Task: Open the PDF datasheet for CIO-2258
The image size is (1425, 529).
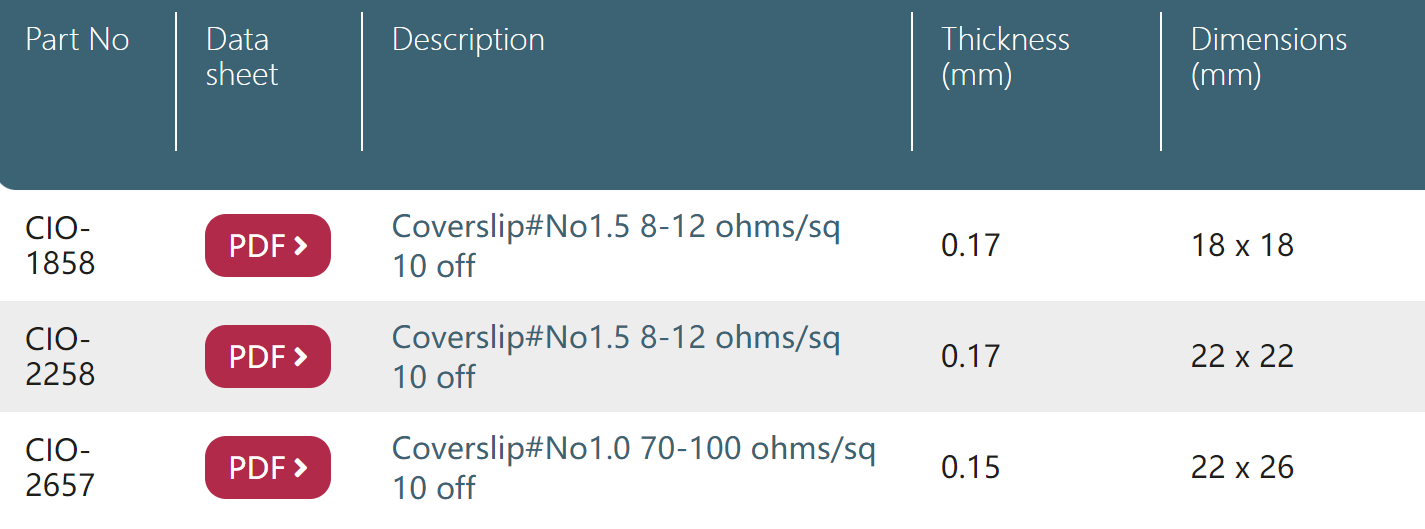Action: click(x=268, y=356)
